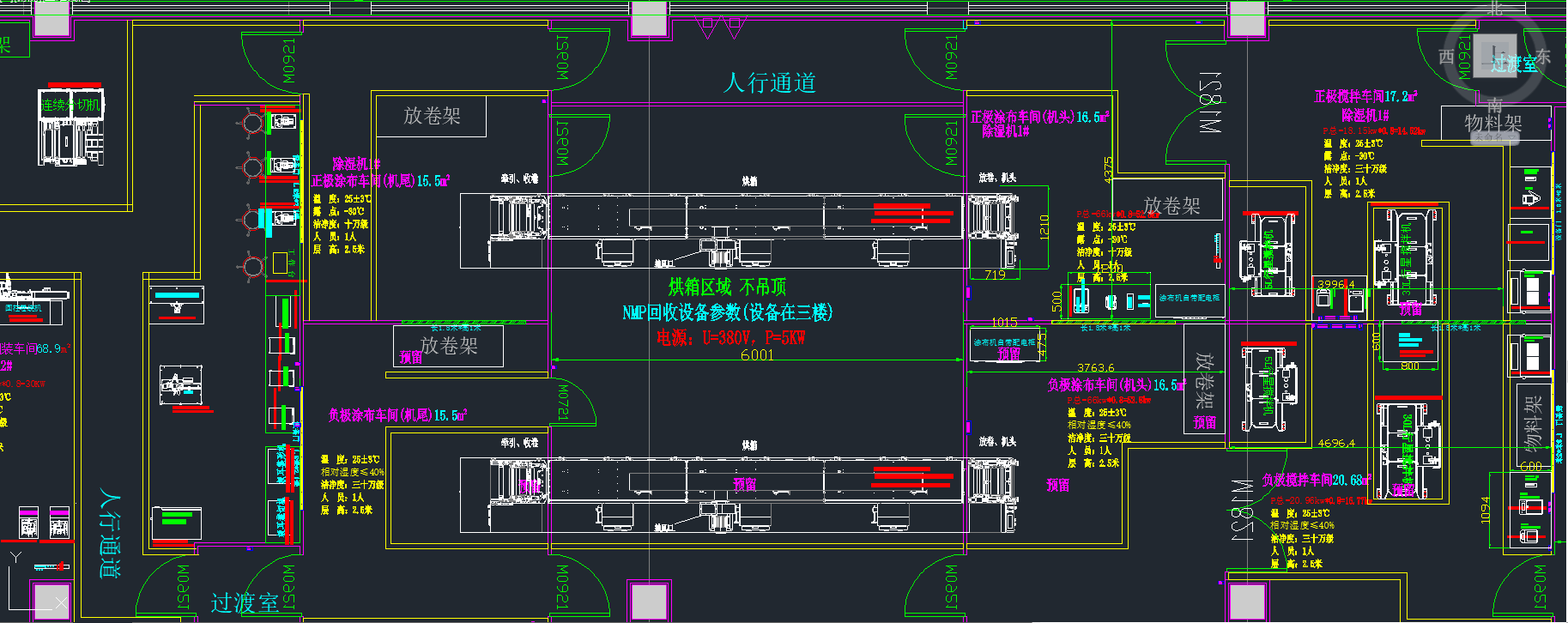Pick the 800 dimension text
The height and width of the screenshot is (623, 1568).
pyautogui.click(x=1410, y=366)
